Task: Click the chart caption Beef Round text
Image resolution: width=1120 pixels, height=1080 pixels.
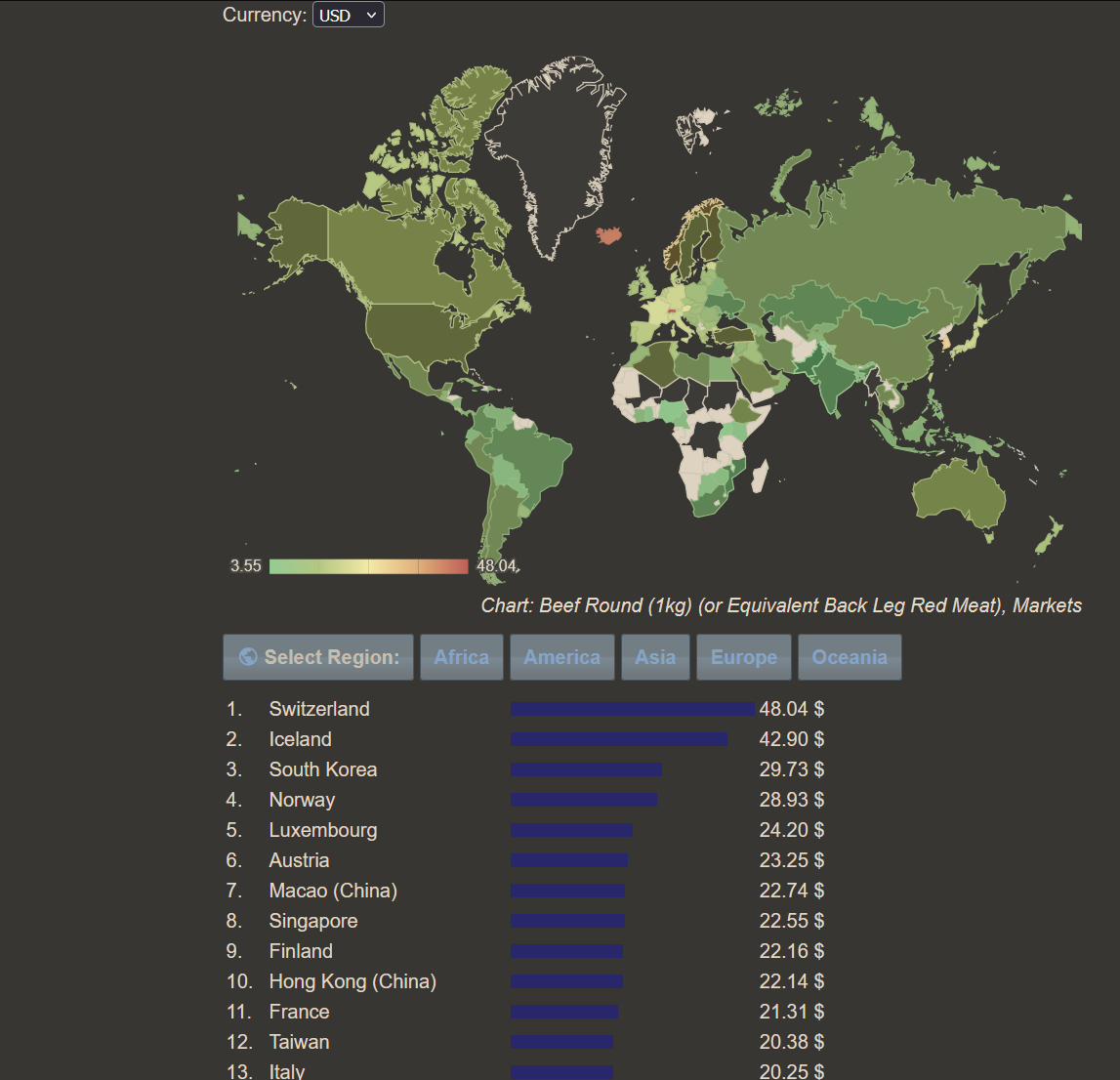Action: click(781, 605)
